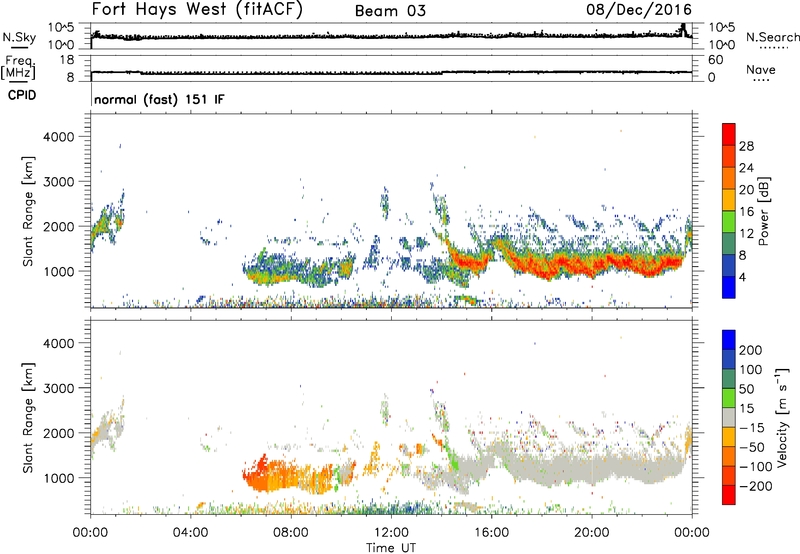800x554 pixels.
Task: Click the '2000' tick of the velocity panel
Action: (x=59, y=433)
